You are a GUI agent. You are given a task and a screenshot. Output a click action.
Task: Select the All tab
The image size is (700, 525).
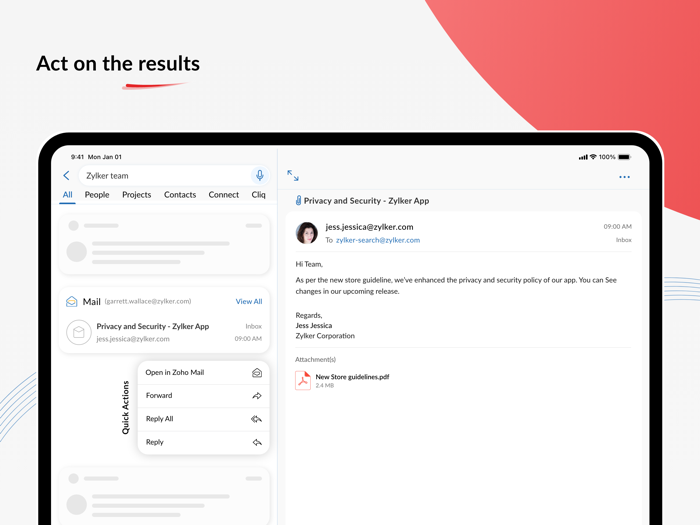pos(67,195)
